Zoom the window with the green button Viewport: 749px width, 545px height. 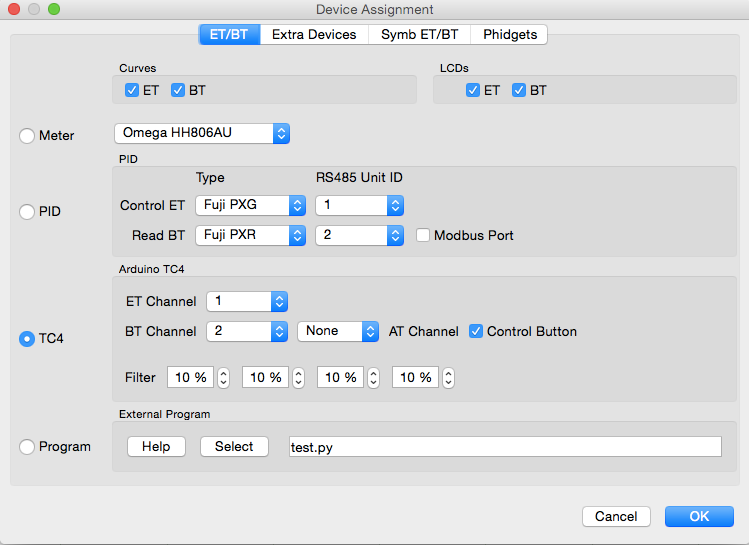(54, 9)
